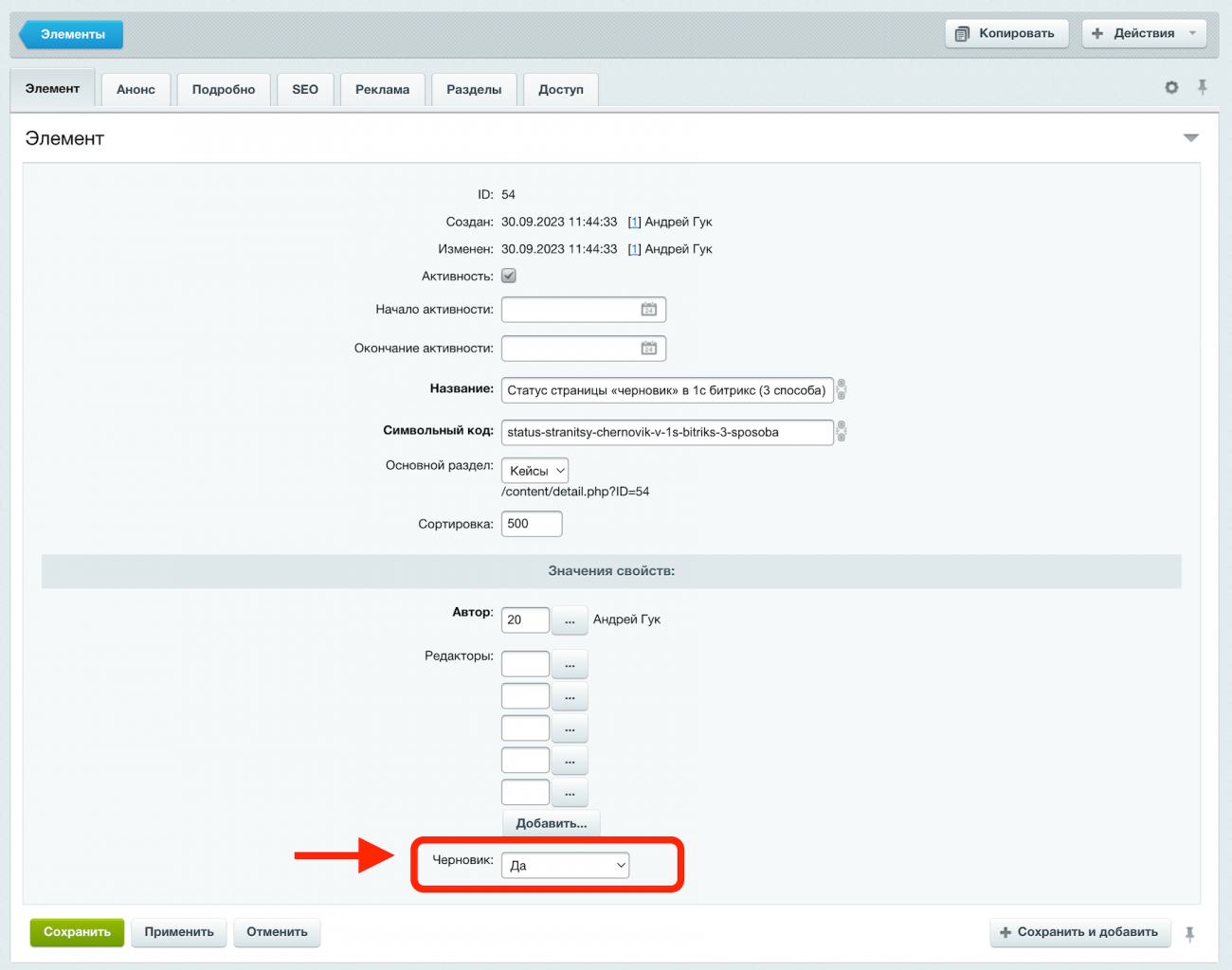1232x970 pixels.
Task: Click the Сортировка field with 500
Action: (532, 524)
